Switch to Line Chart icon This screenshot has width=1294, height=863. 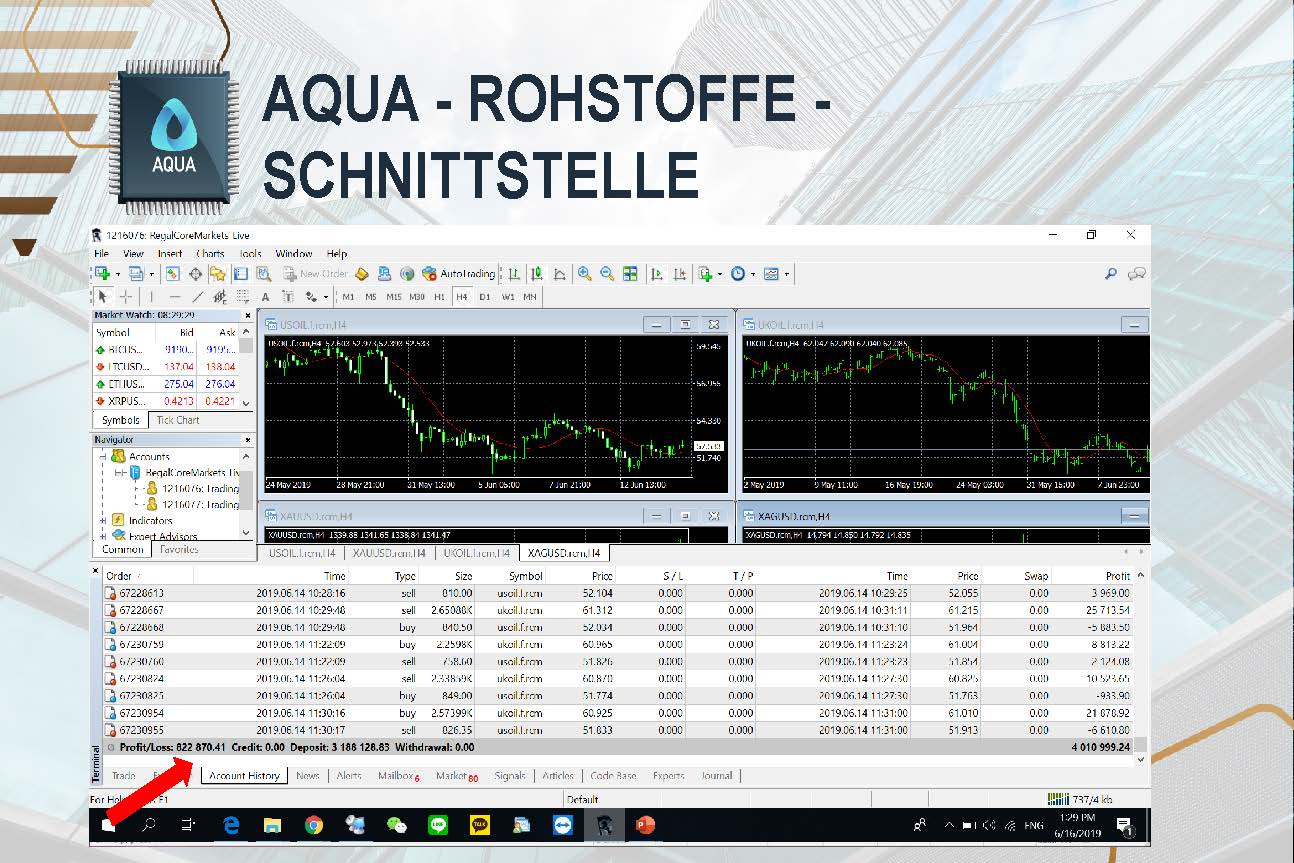point(559,273)
